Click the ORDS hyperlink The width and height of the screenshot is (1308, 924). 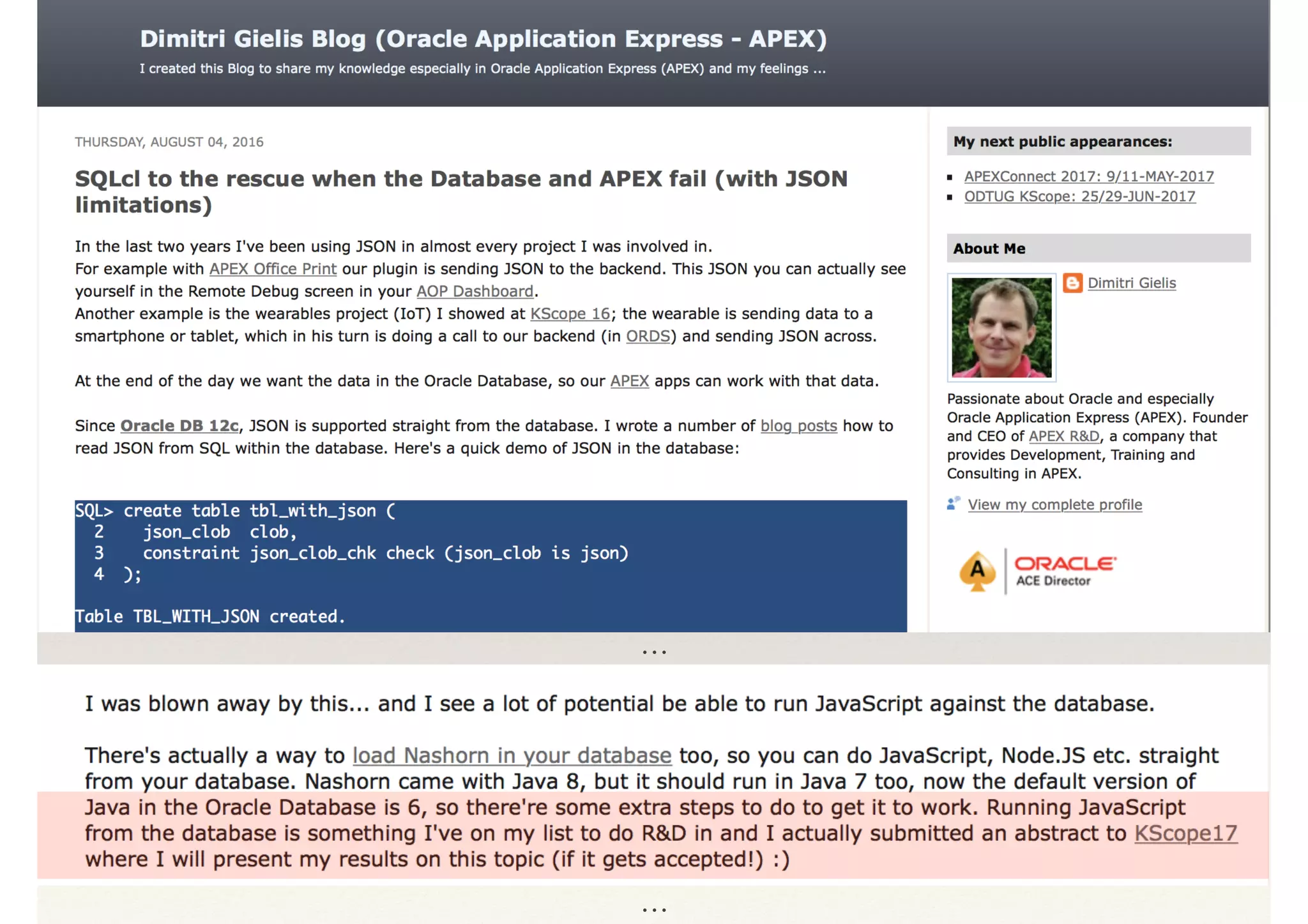[x=648, y=336]
